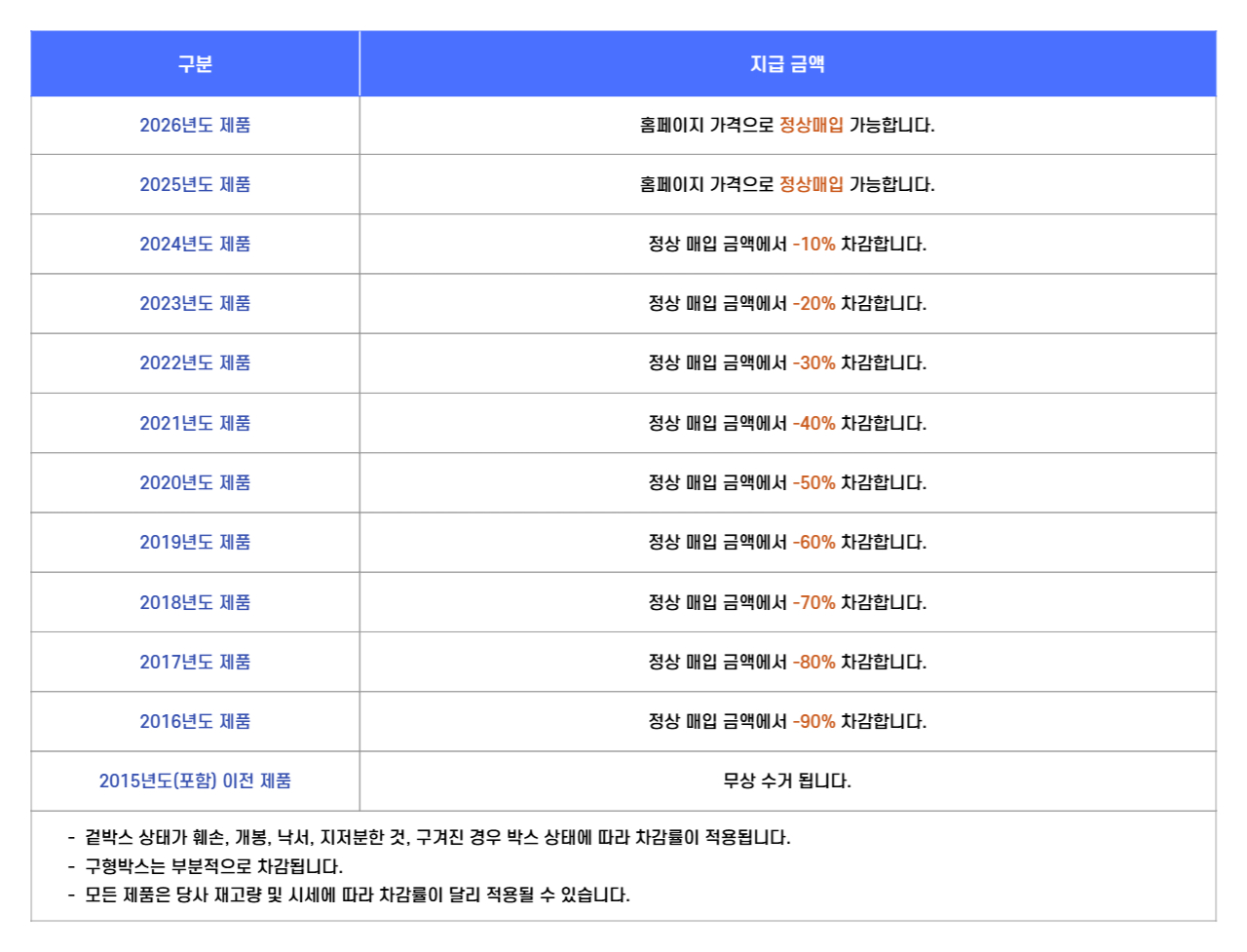Viewport: 1247px width, 952px height.
Task: Select the 2020년도 제품 label
Action: [x=195, y=482]
